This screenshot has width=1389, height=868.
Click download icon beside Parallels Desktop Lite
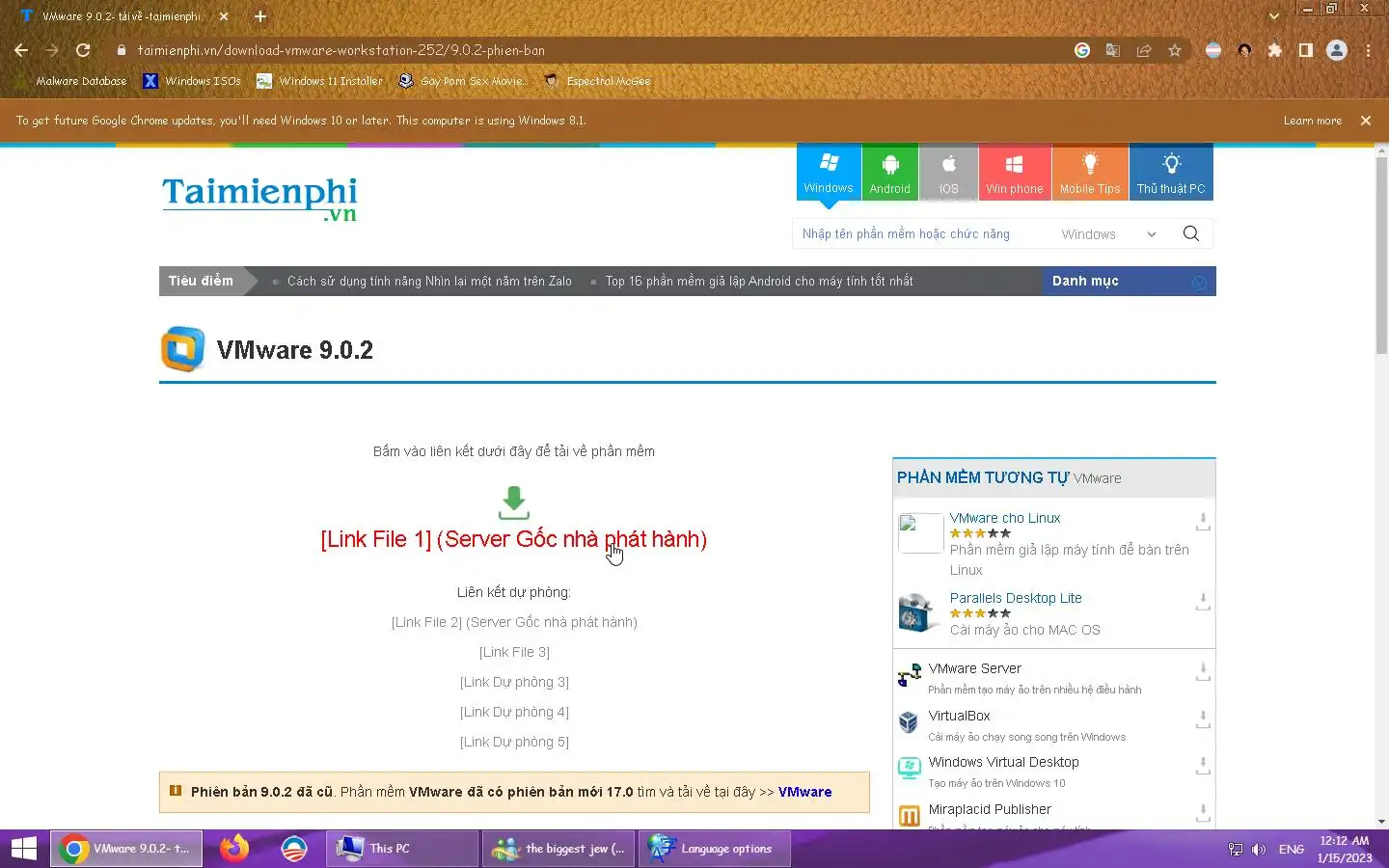coord(1203,602)
